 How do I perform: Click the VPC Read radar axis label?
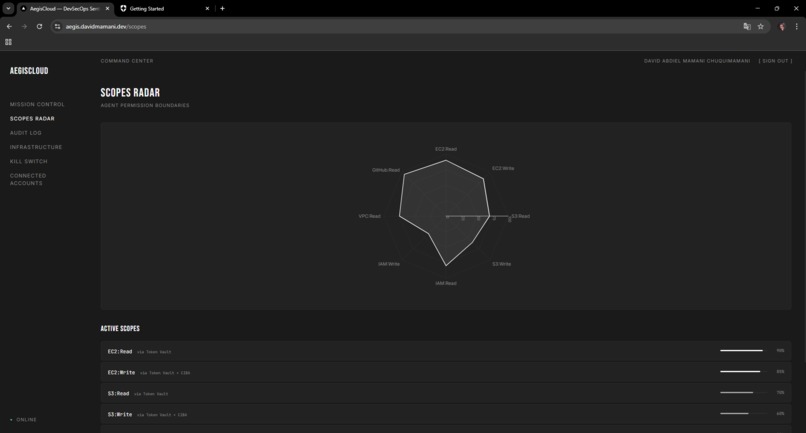(370, 216)
